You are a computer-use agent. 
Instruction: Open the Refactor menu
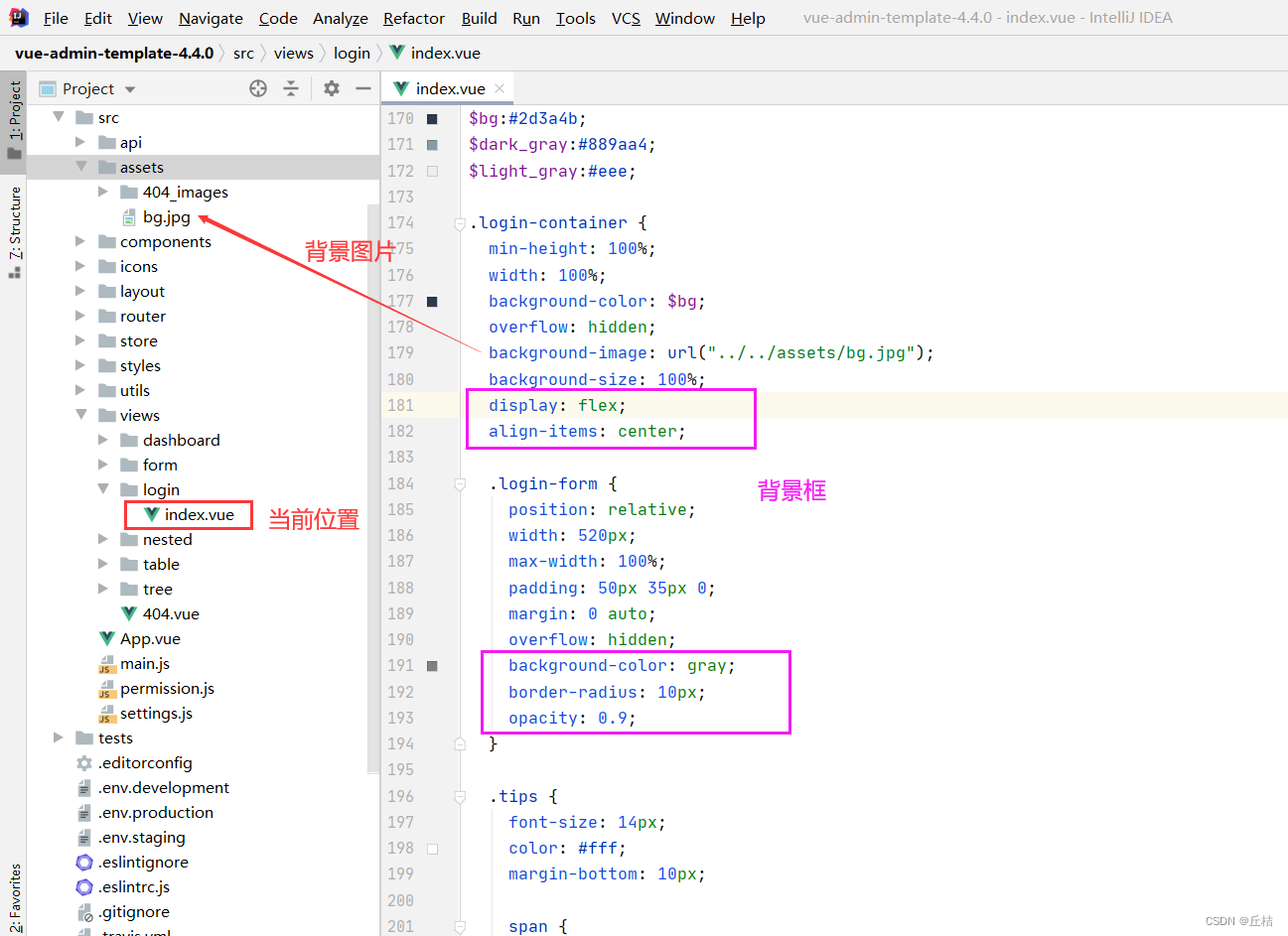tap(414, 18)
